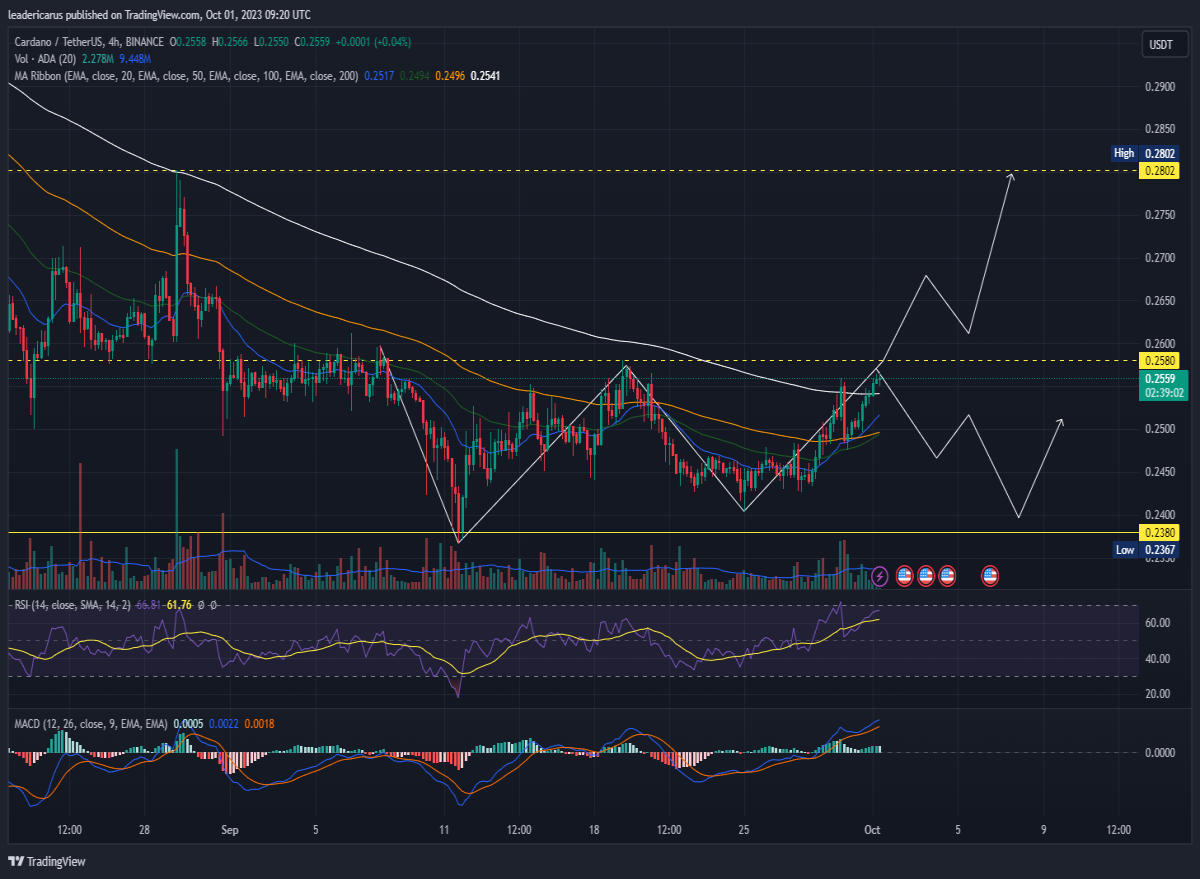Click the 61.76 RSI legend value
This screenshot has height=879, width=1200.
pyautogui.click(x=179, y=605)
